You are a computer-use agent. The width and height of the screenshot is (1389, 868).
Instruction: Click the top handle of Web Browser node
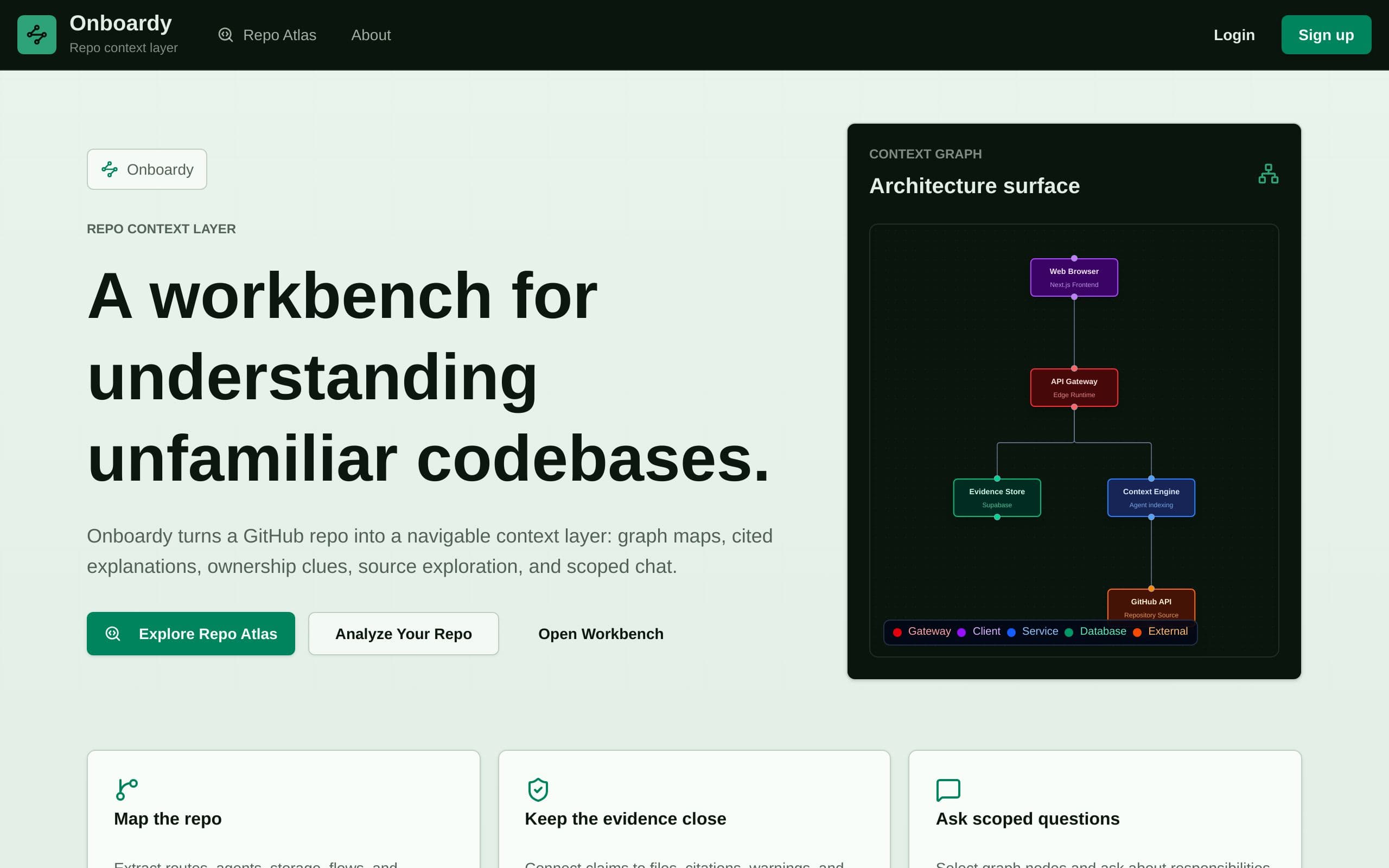coord(1074,258)
